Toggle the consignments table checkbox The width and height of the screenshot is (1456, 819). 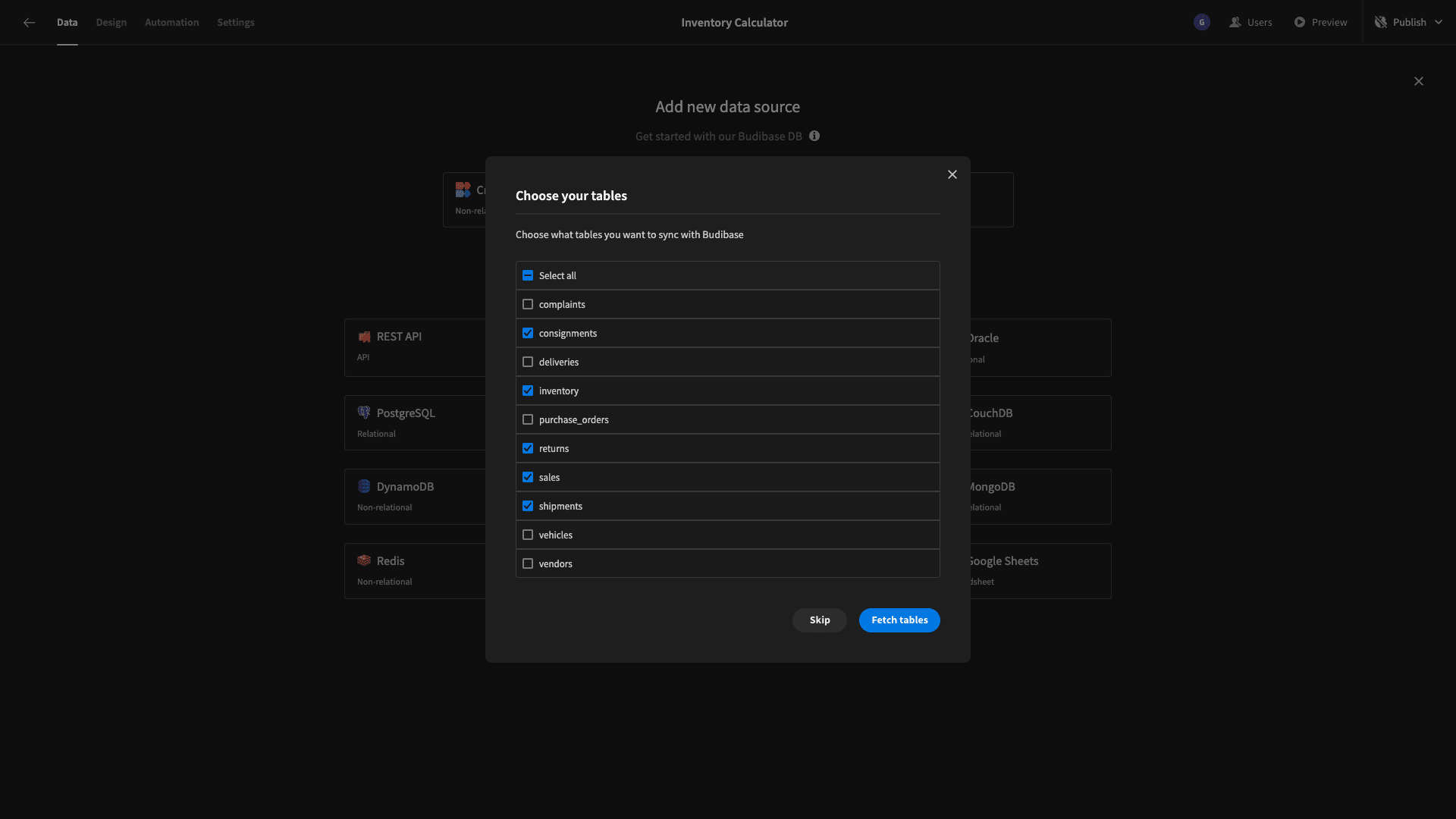(x=527, y=333)
